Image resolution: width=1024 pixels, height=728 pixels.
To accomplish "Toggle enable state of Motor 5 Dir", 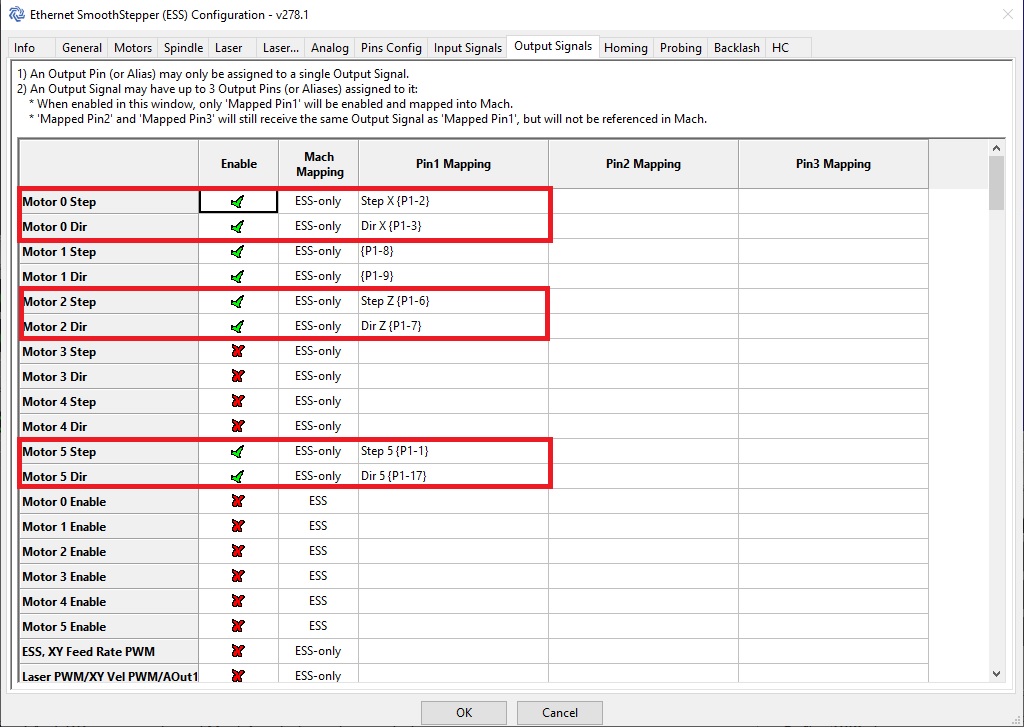I will [x=238, y=477].
